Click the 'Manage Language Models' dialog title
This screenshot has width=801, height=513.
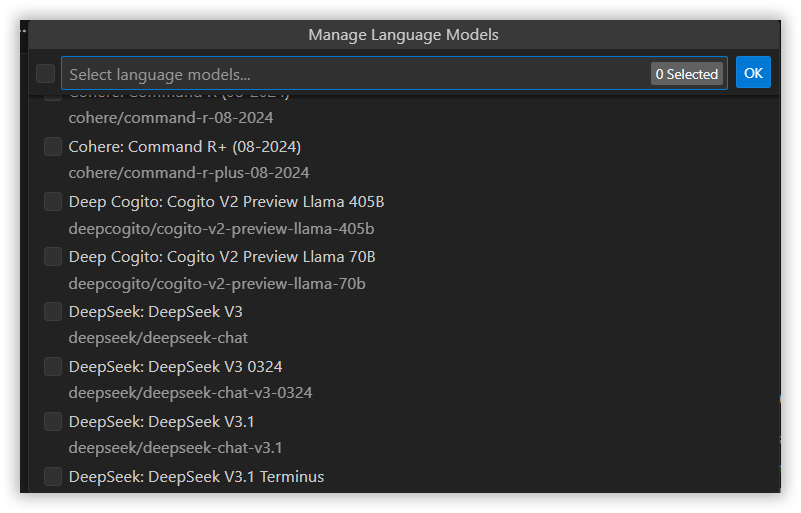[404, 35]
